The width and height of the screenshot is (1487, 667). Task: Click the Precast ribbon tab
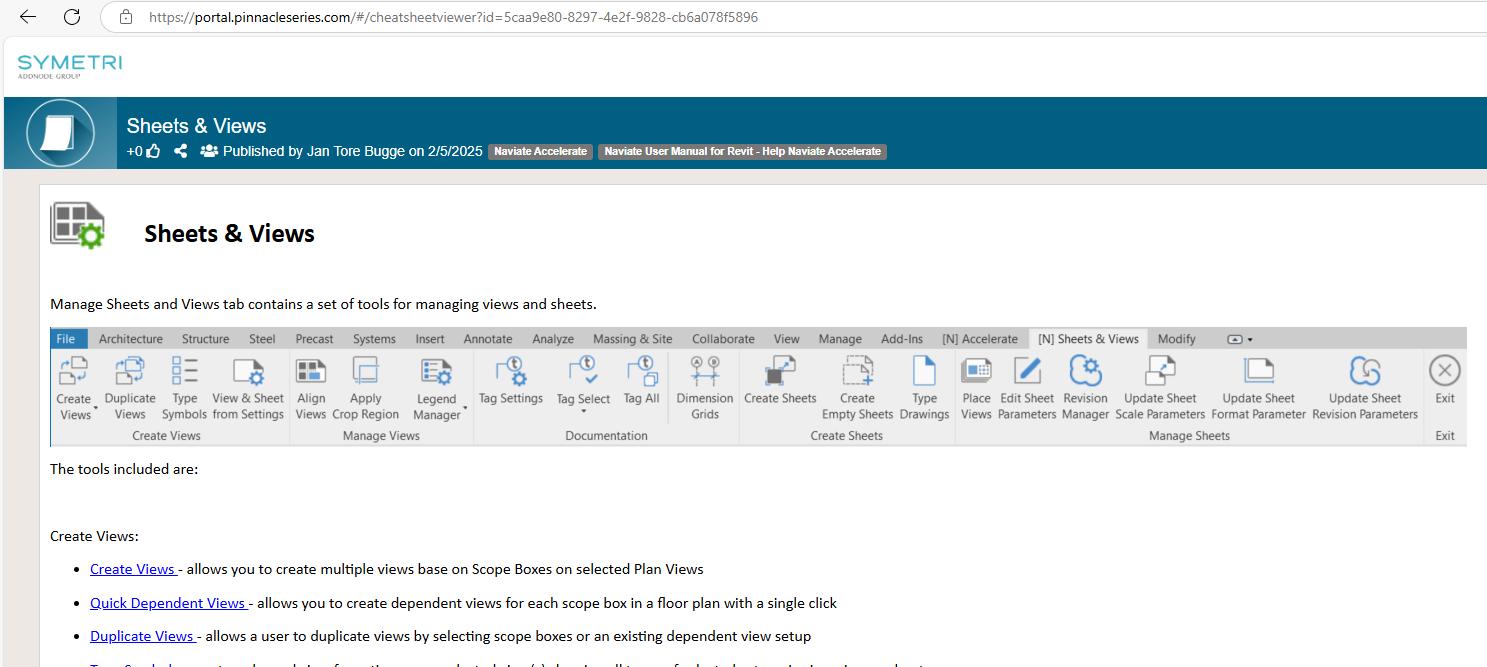point(315,339)
